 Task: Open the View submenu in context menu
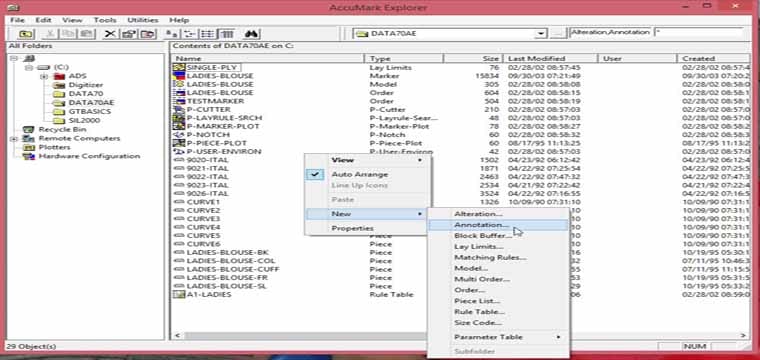[367, 160]
